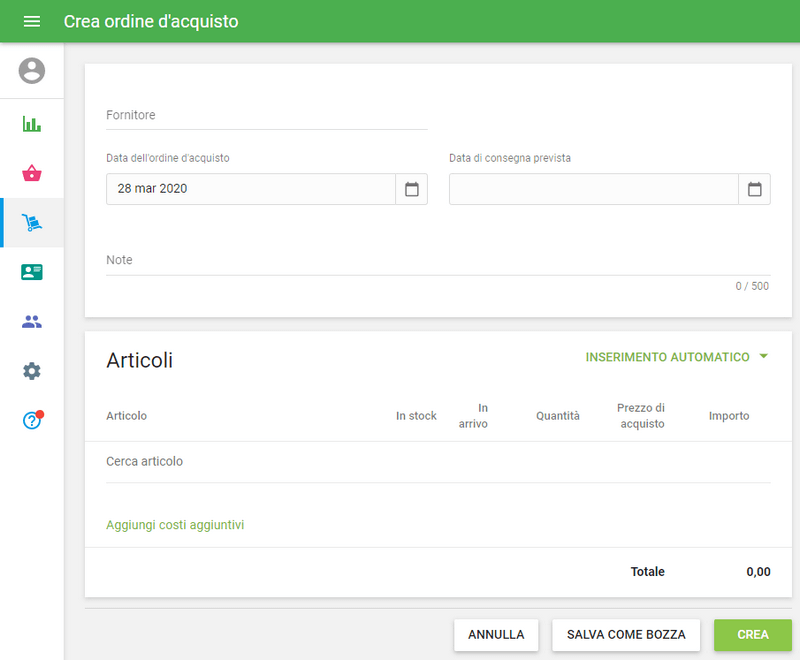The image size is (800, 660).
Task: Open the customers people icon
Action: (32, 322)
